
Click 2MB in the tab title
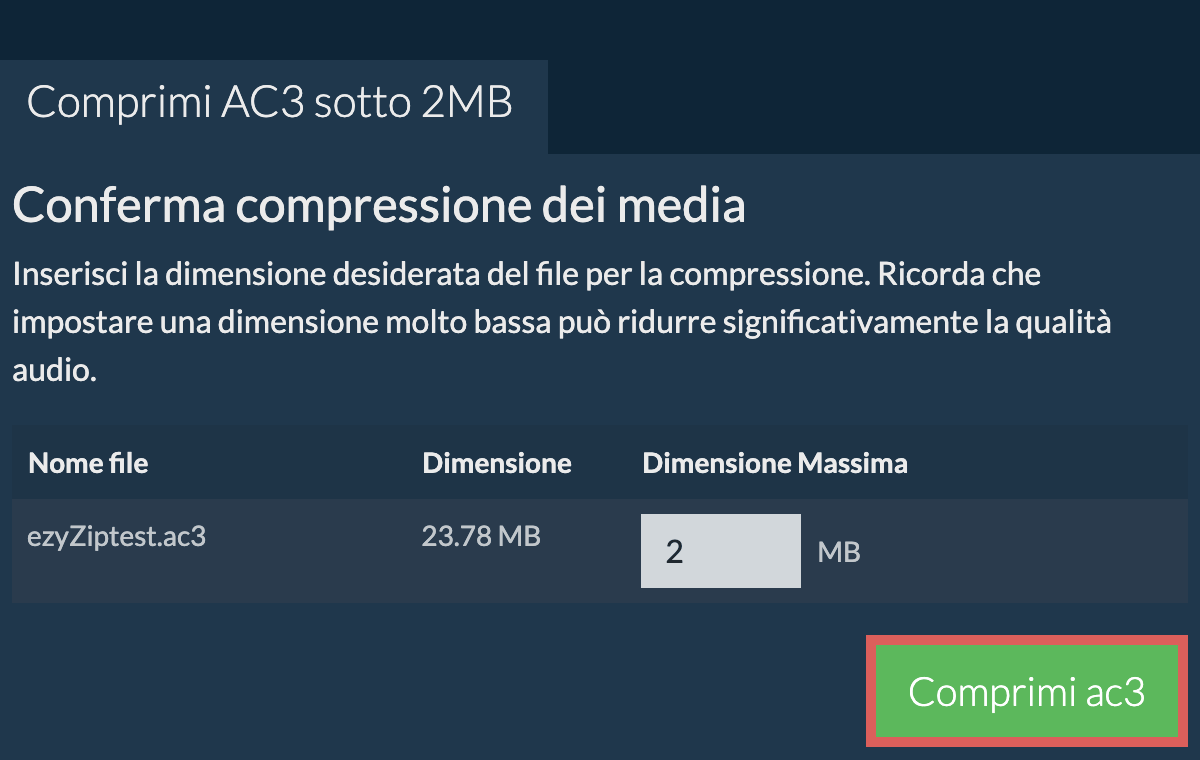[466, 103]
